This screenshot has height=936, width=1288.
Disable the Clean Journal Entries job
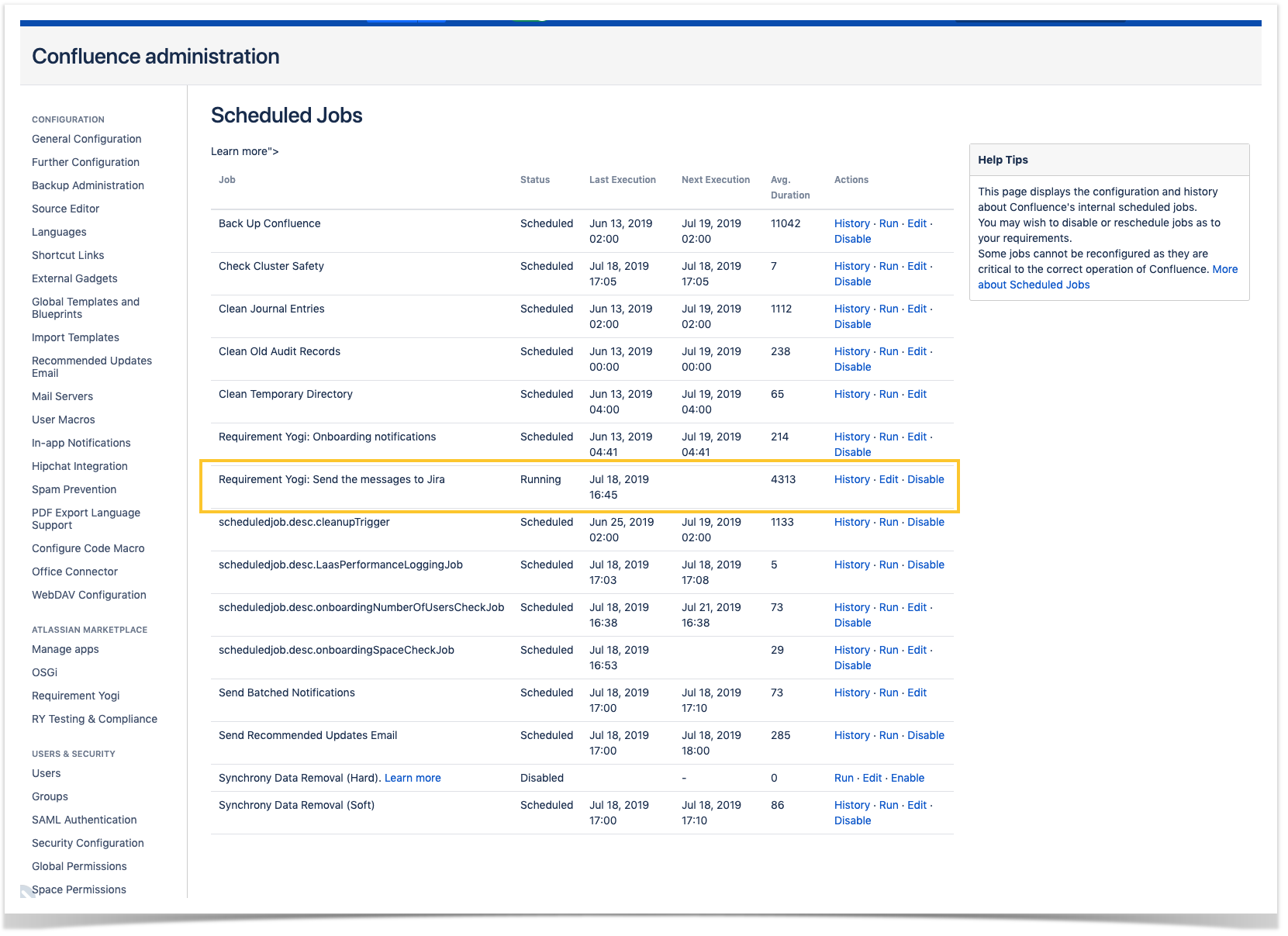click(x=852, y=324)
